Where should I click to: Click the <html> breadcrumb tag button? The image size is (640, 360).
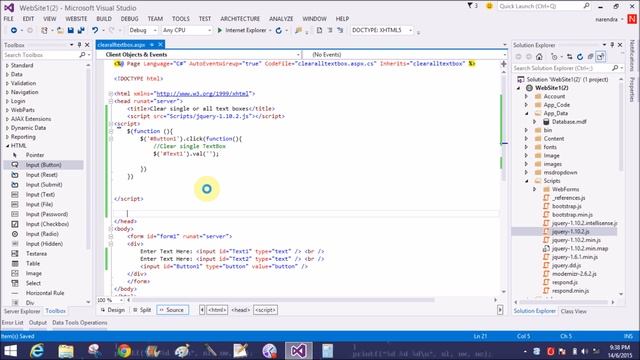click(217, 310)
